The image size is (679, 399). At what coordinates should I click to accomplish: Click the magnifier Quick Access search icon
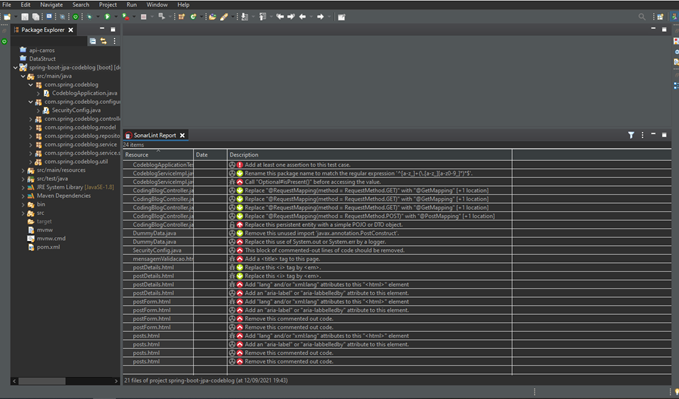(x=642, y=17)
